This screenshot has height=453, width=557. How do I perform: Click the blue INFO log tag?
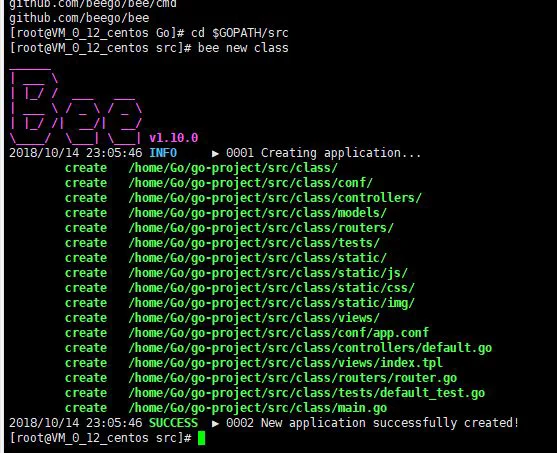tap(163, 153)
